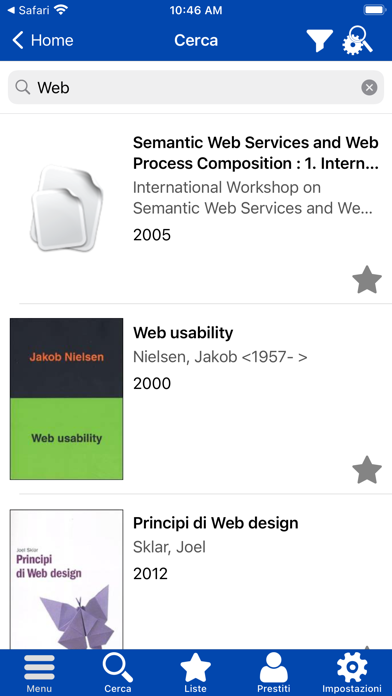This screenshot has height=696, width=392.
Task: Open the Web usability cover thumbnail
Action: (x=67, y=399)
